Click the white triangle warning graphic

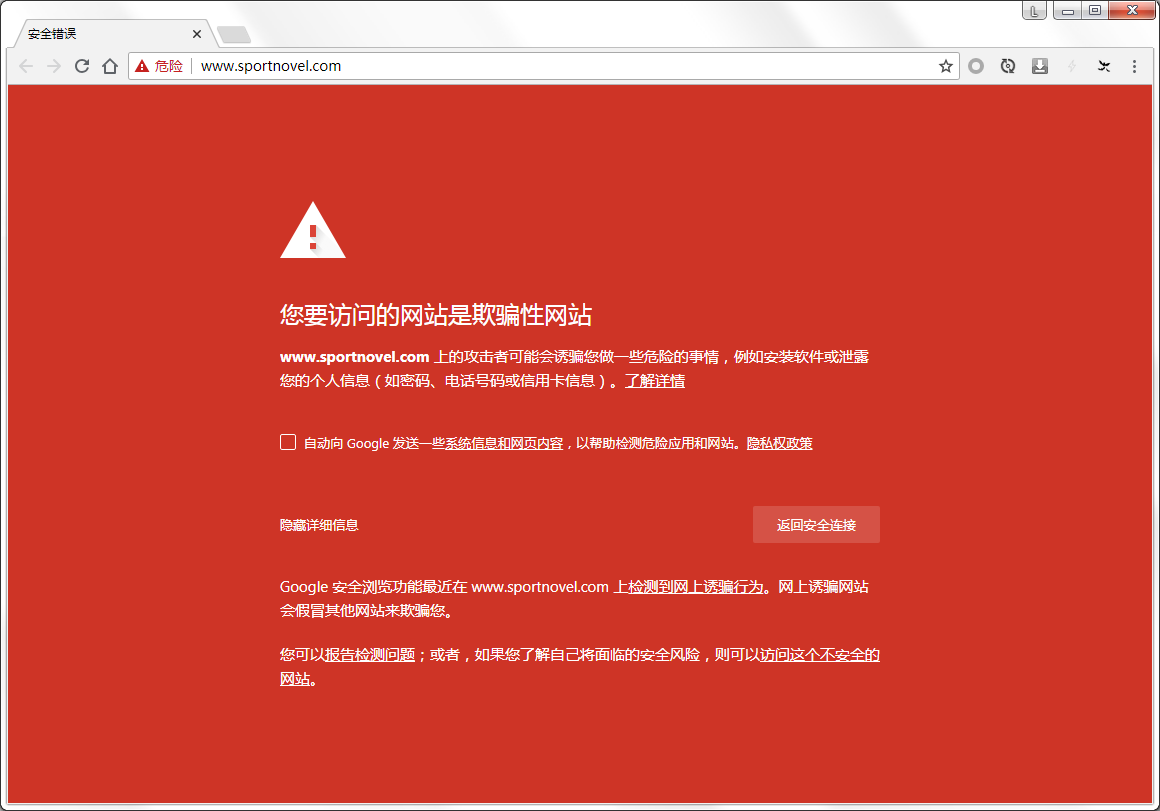[313, 230]
